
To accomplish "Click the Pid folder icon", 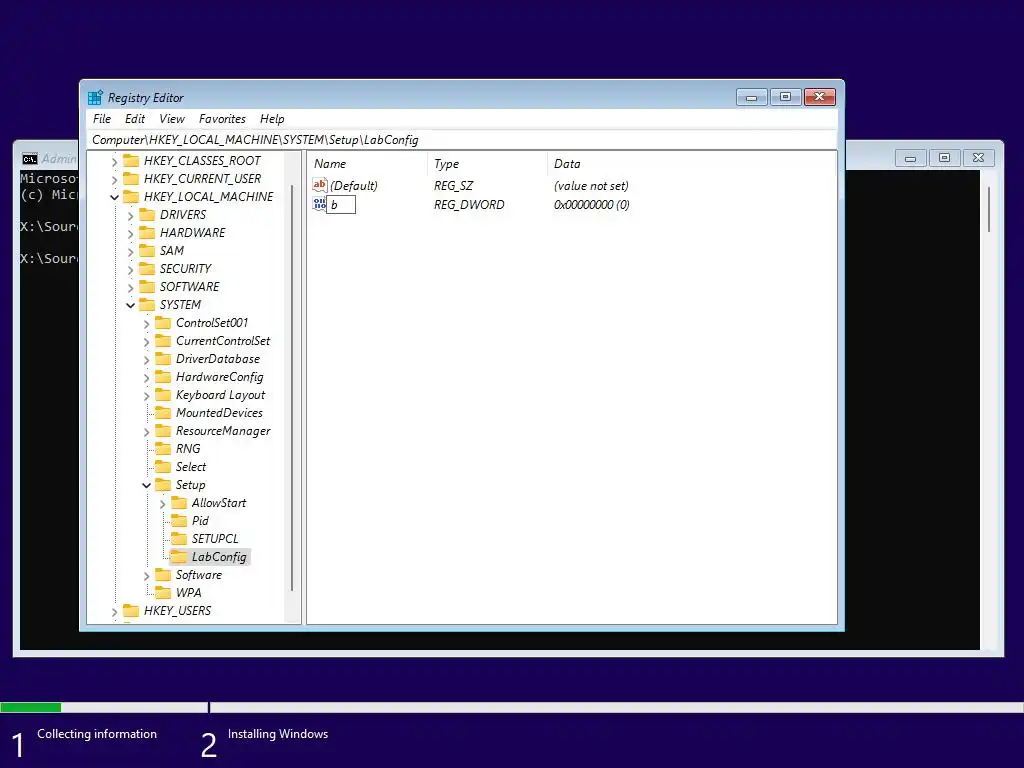I will [179, 521].
